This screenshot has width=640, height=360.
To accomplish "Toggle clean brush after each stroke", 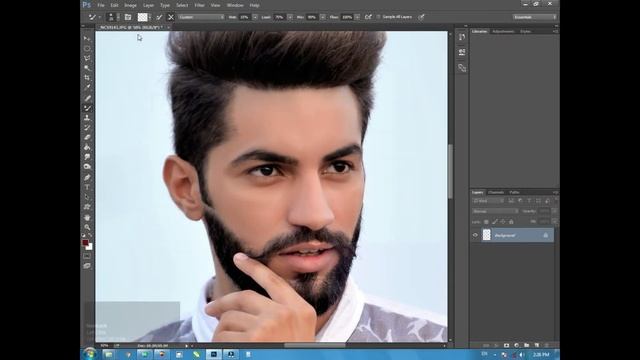I will 171,17.
